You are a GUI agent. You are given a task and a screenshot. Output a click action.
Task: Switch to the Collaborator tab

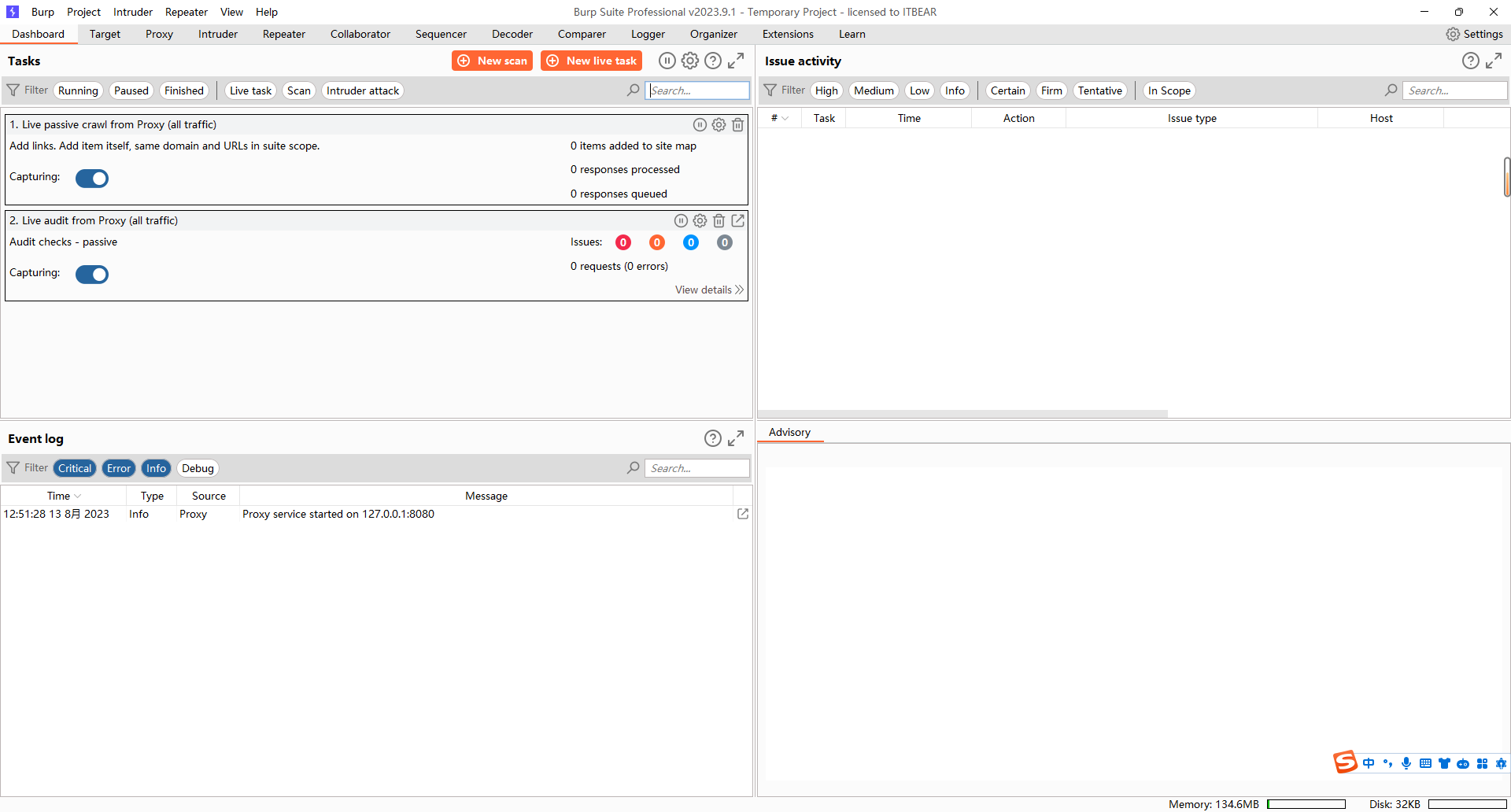(360, 34)
